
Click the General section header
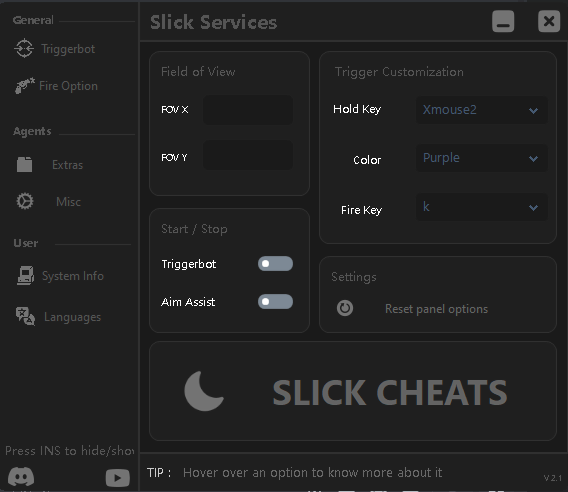click(33, 20)
